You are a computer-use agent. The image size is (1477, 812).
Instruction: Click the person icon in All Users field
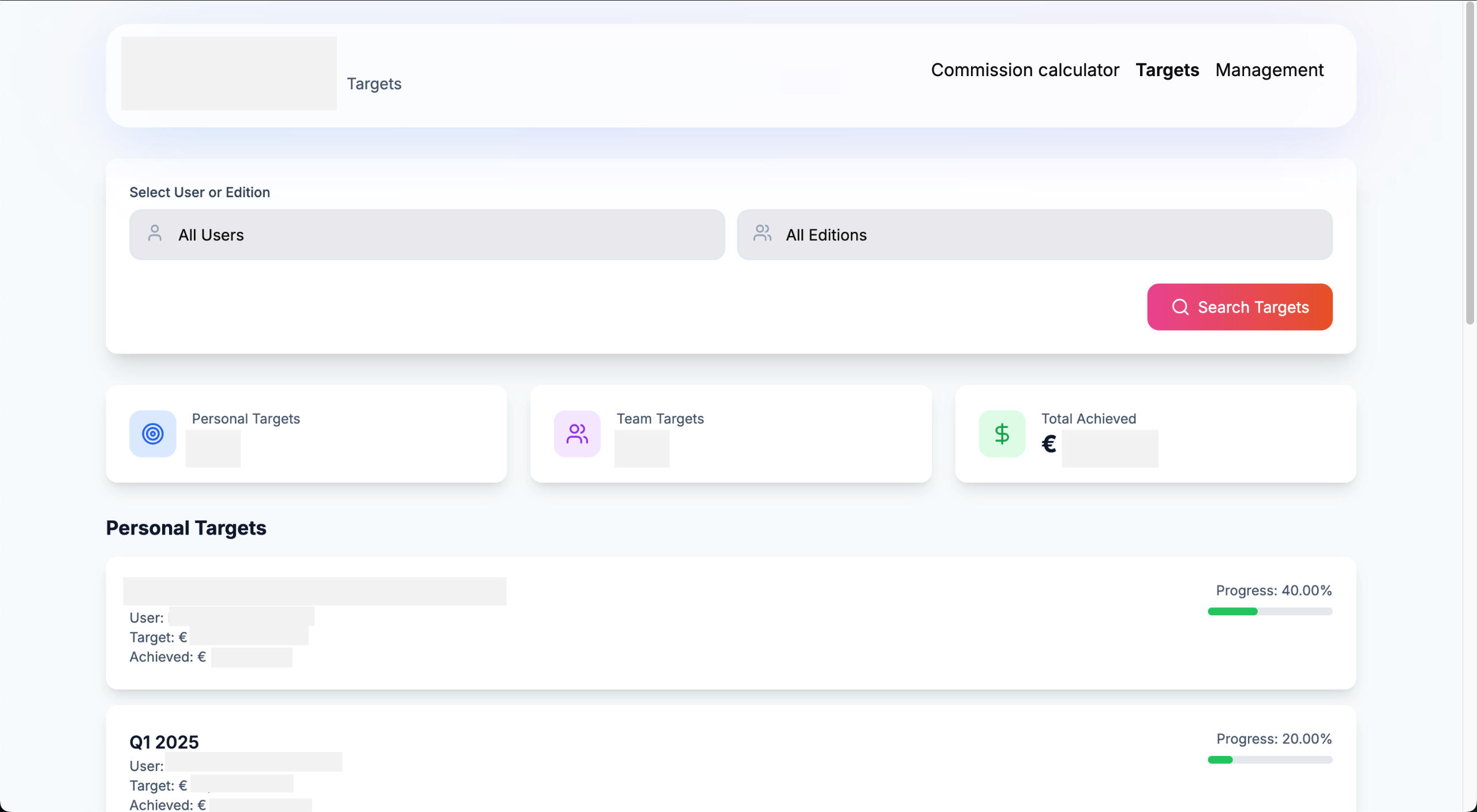[155, 234]
